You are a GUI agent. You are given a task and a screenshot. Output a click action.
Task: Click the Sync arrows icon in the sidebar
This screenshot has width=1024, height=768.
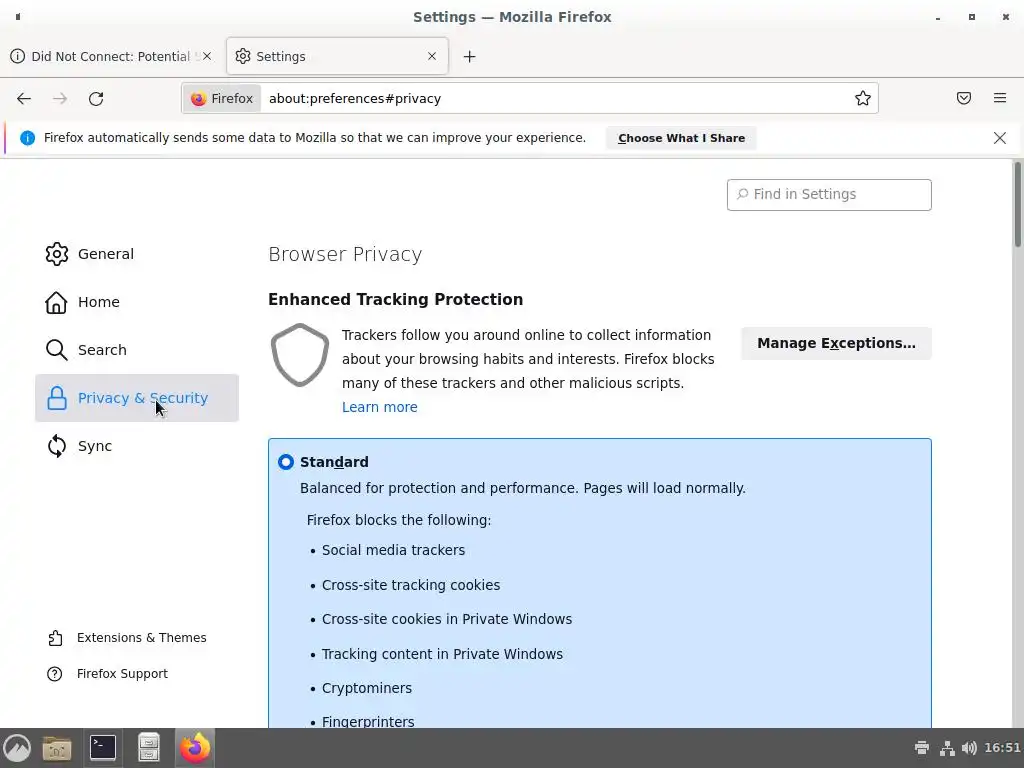(x=57, y=446)
